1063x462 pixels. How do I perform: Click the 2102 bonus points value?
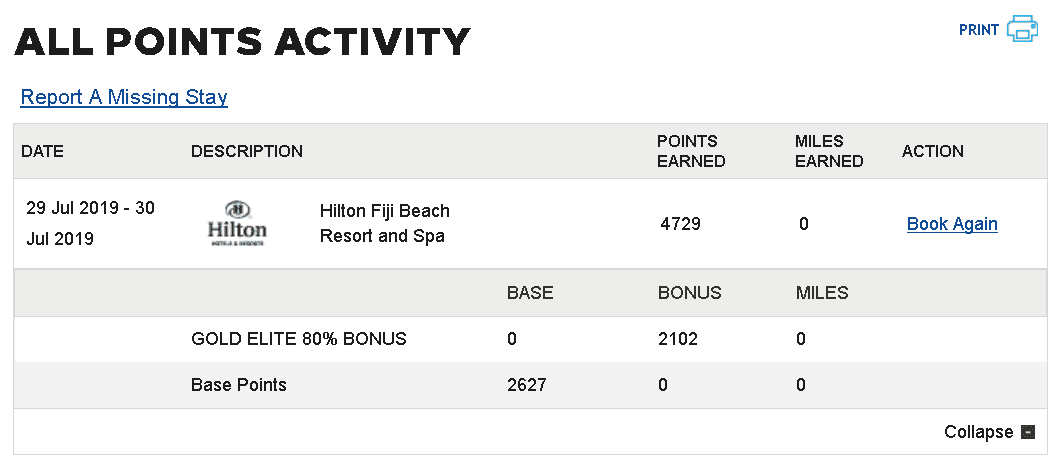pyautogui.click(x=677, y=339)
